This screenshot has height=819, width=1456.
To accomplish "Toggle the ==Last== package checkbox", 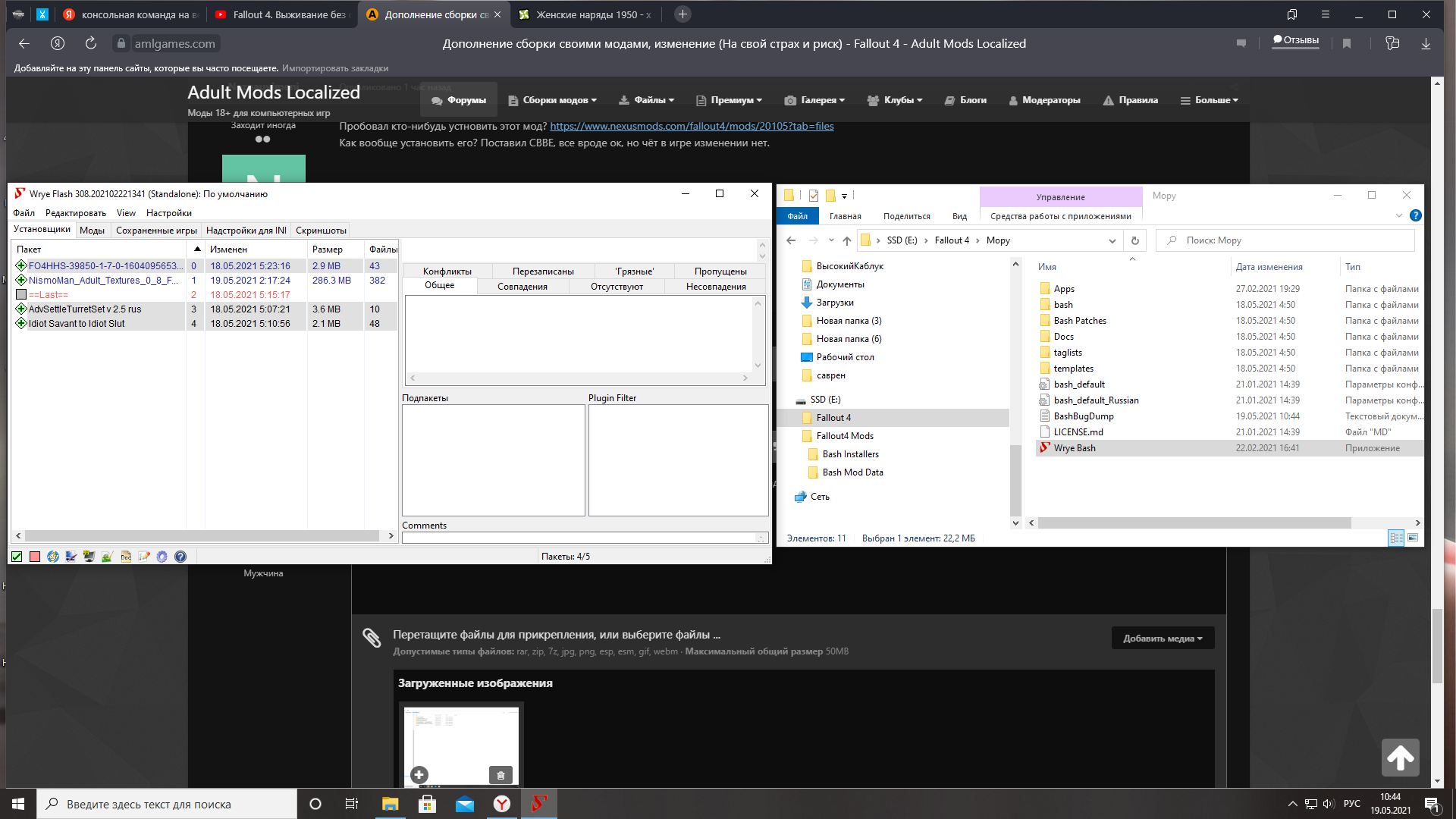I will [21, 295].
